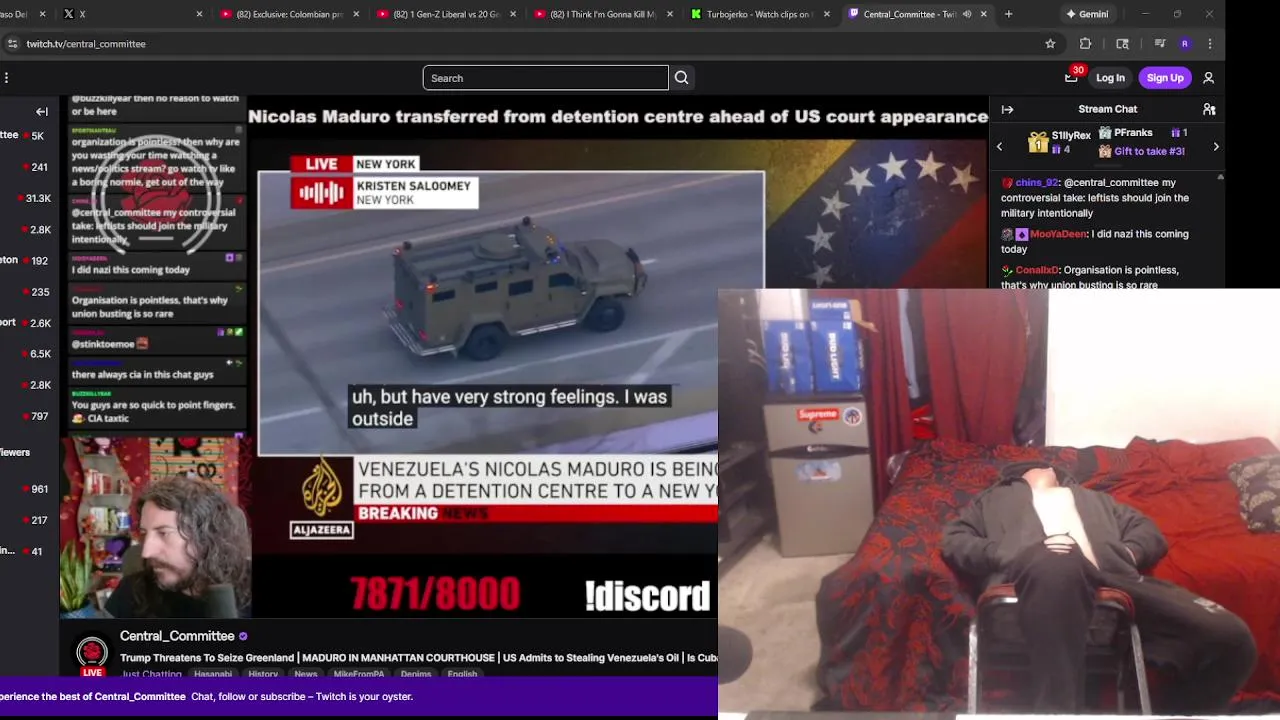1280x720 pixels.
Task: Click the Stream Chat header label
Action: [1107, 109]
